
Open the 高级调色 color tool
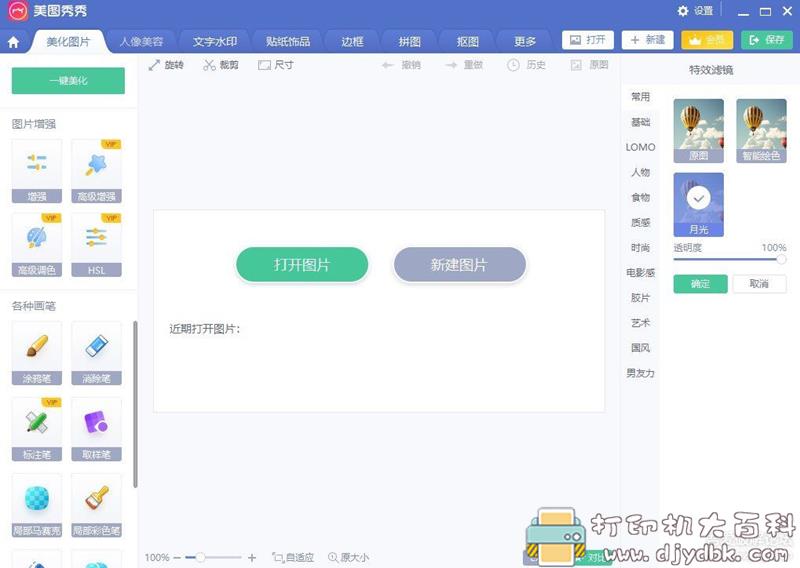37,245
